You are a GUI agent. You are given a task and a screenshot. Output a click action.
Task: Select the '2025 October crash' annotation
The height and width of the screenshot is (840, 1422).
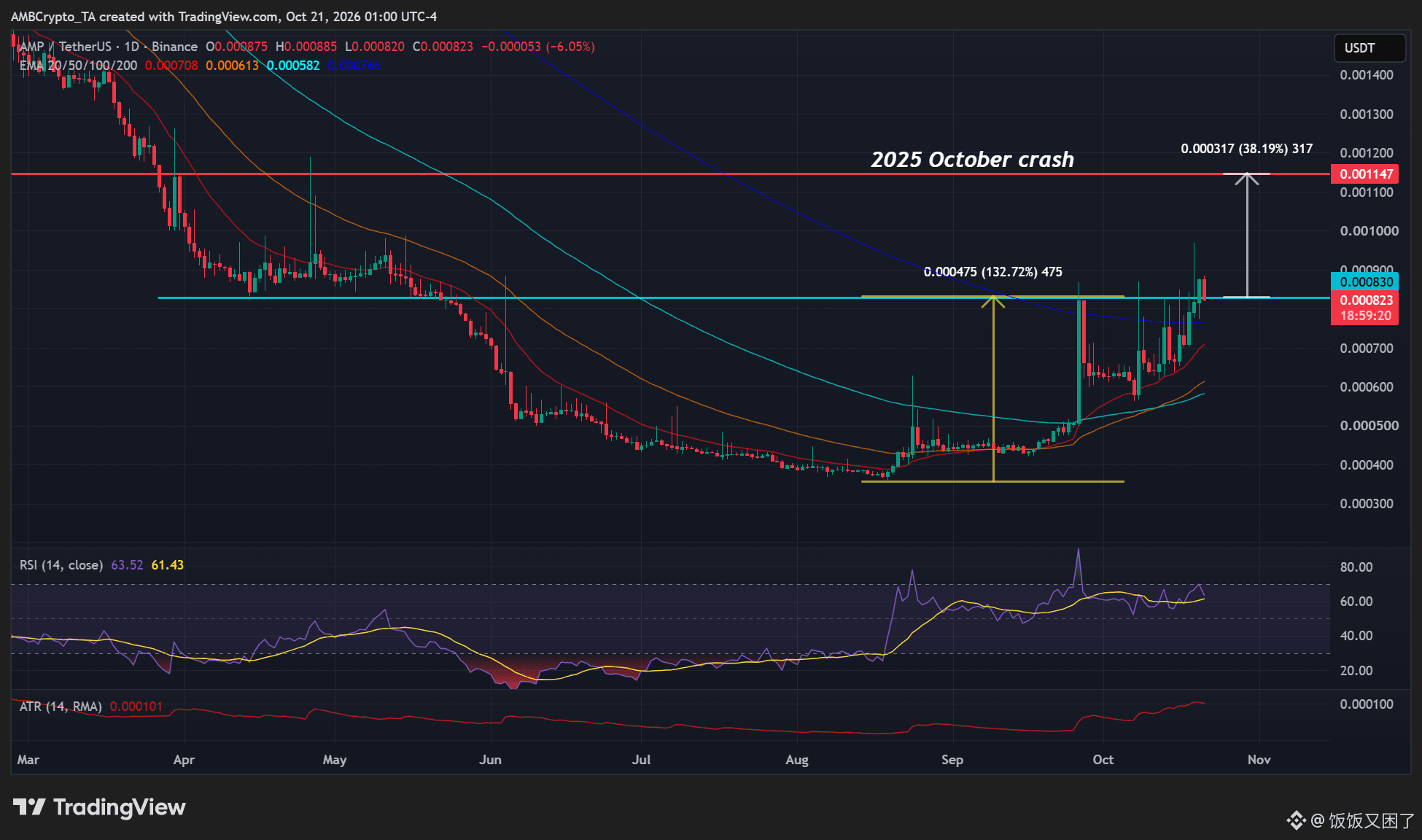pos(972,160)
